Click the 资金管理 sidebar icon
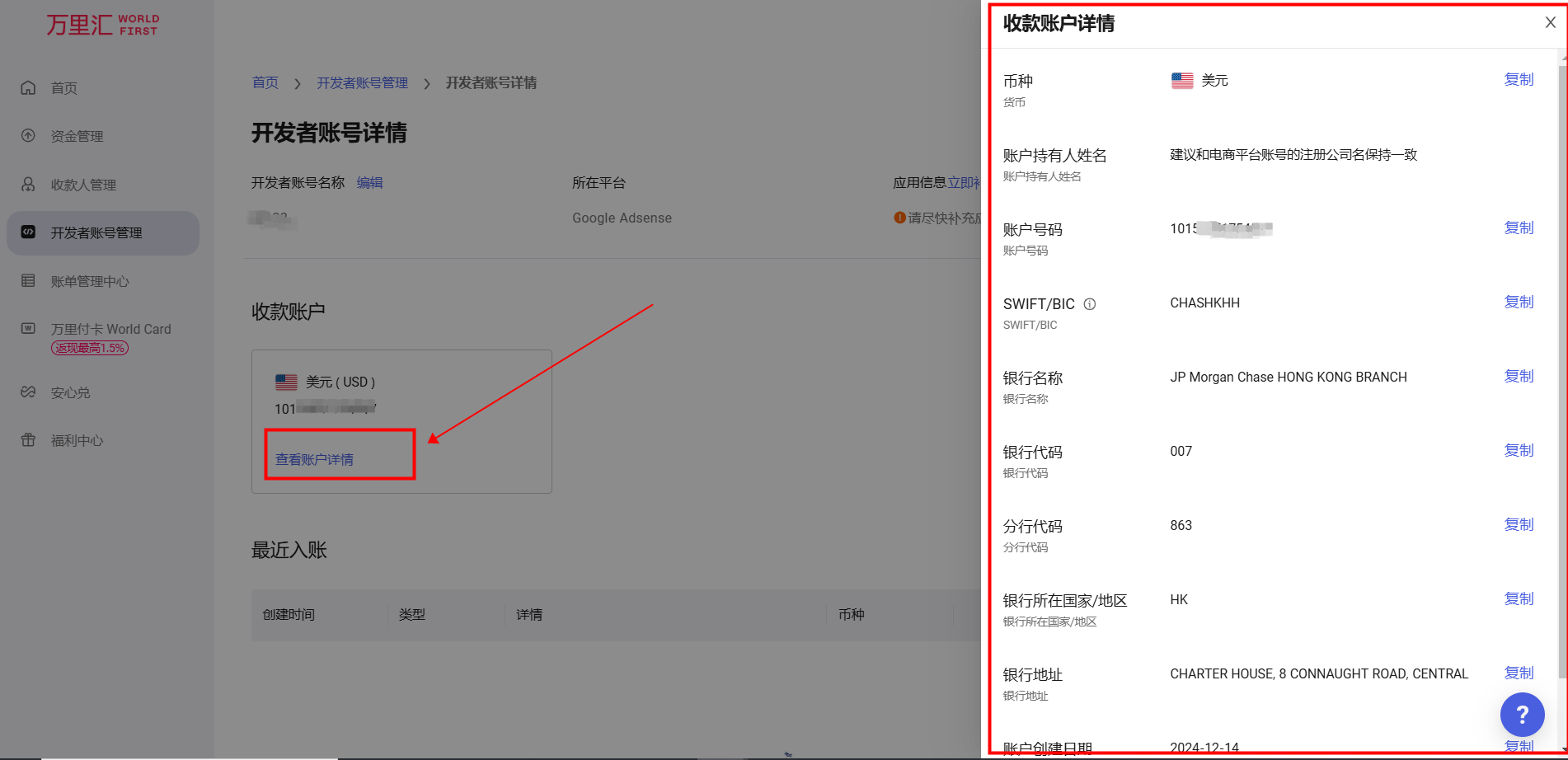The width and height of the screenshot is (1568, 760). coord(28,136)
